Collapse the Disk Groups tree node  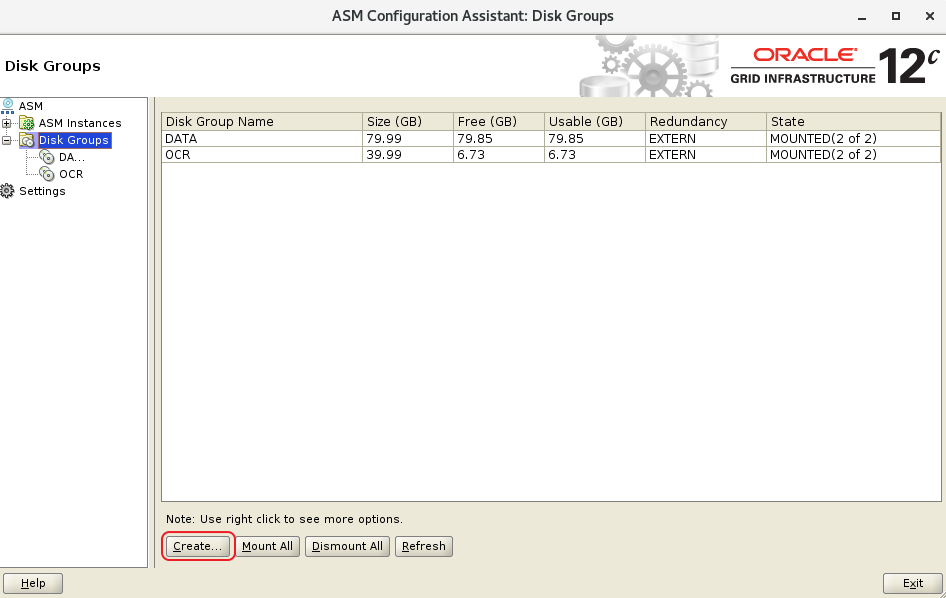tap(8, 140)
